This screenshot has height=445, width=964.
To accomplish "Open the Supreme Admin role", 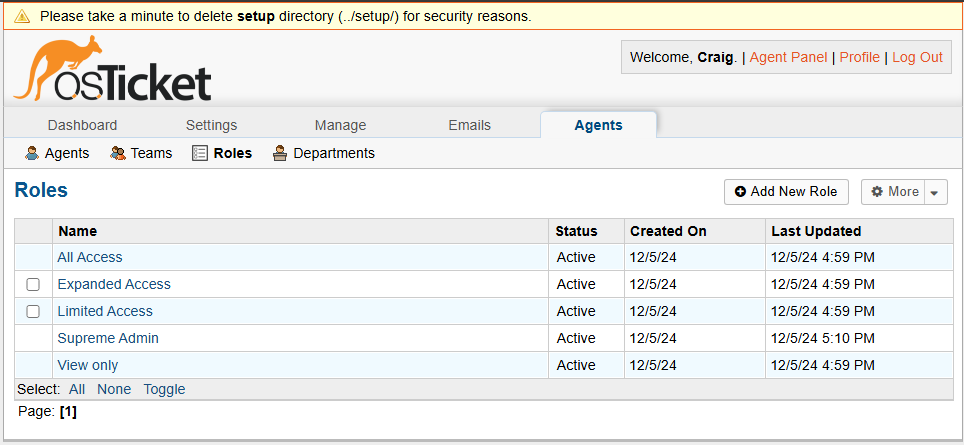I will point(108,338).
